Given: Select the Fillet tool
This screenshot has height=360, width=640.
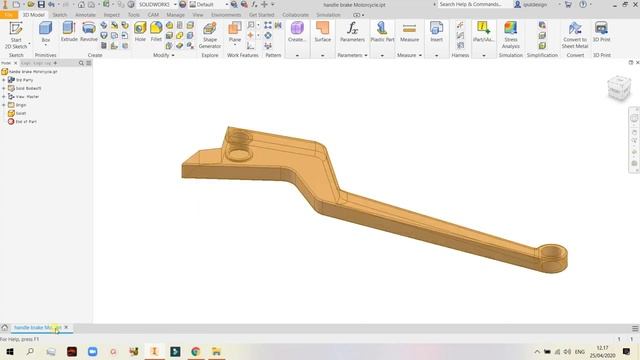Looking at the screenshot, I should click(x=156, y=31).
